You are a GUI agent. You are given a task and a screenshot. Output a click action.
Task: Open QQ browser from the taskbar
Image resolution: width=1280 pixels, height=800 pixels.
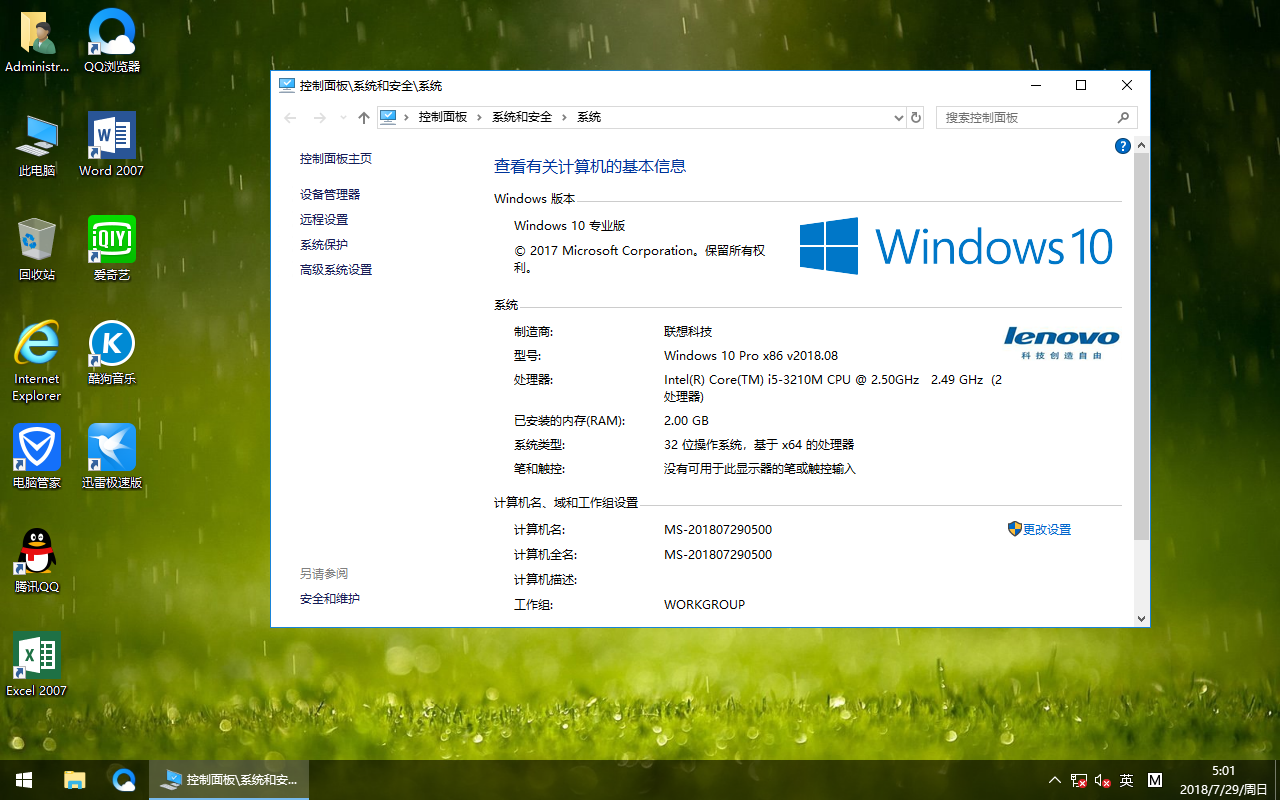click(124, 779)
